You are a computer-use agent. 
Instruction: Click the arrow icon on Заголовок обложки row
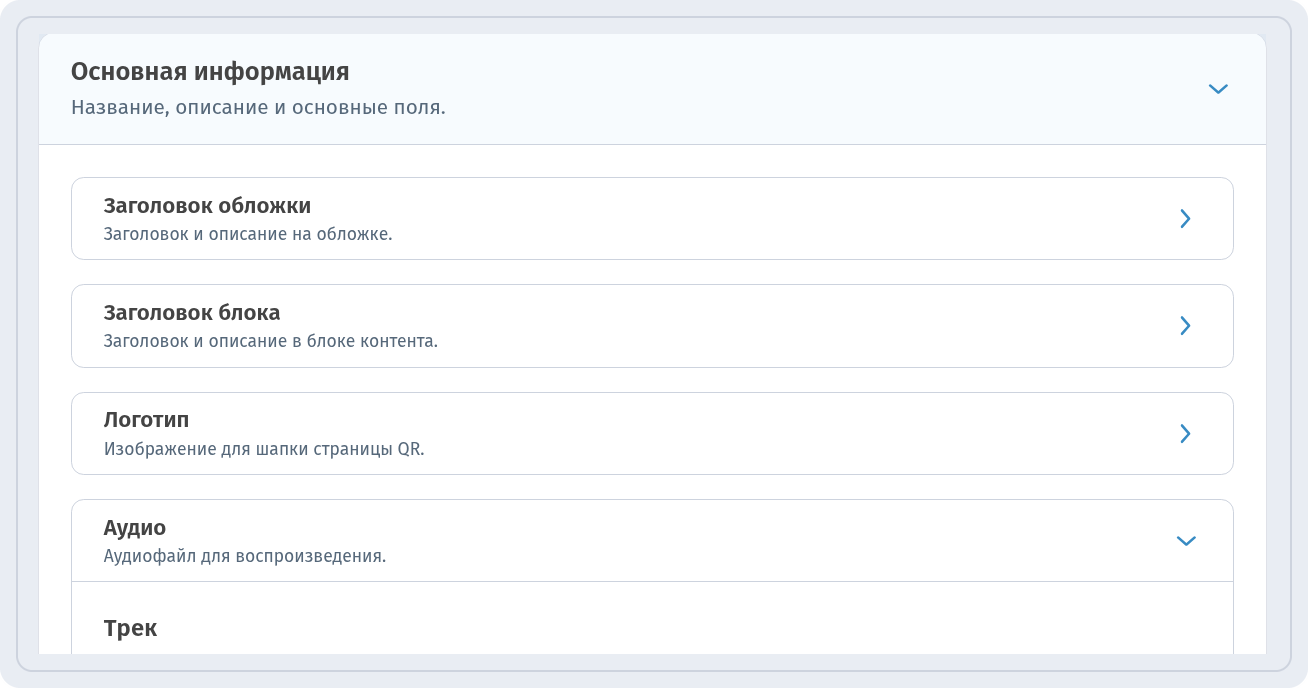pyautogui.click(x=1185, y=218)
